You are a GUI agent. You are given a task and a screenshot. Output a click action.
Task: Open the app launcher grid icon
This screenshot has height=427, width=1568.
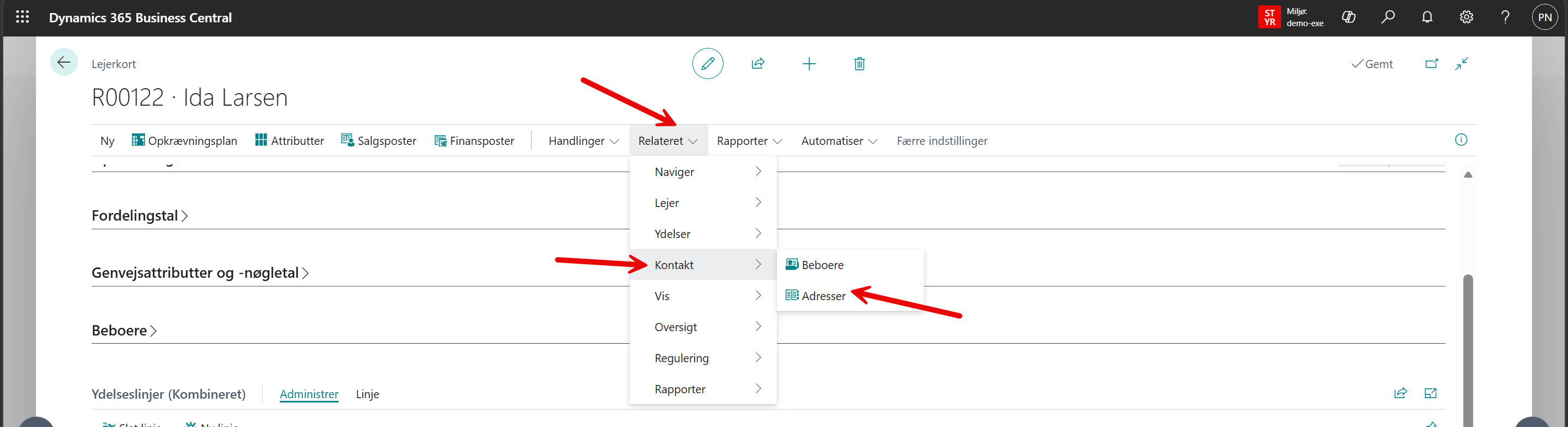(x=22, y=17)
